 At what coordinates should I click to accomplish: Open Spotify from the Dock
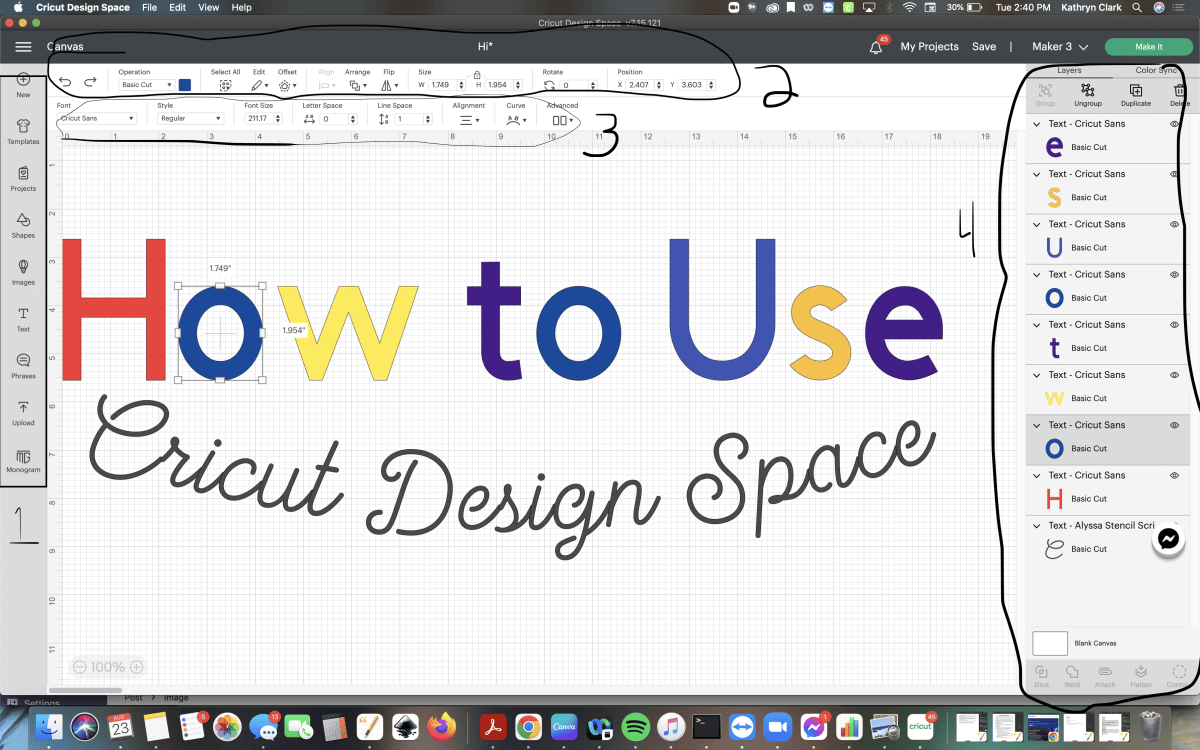click(634, 726)
